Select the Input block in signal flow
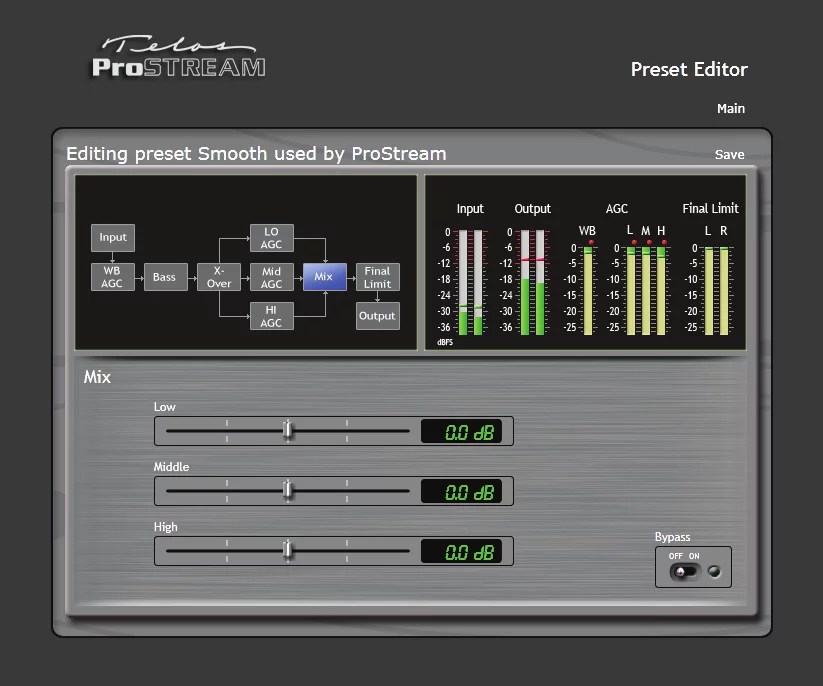 pyautogui.click(x=113, y=238)
